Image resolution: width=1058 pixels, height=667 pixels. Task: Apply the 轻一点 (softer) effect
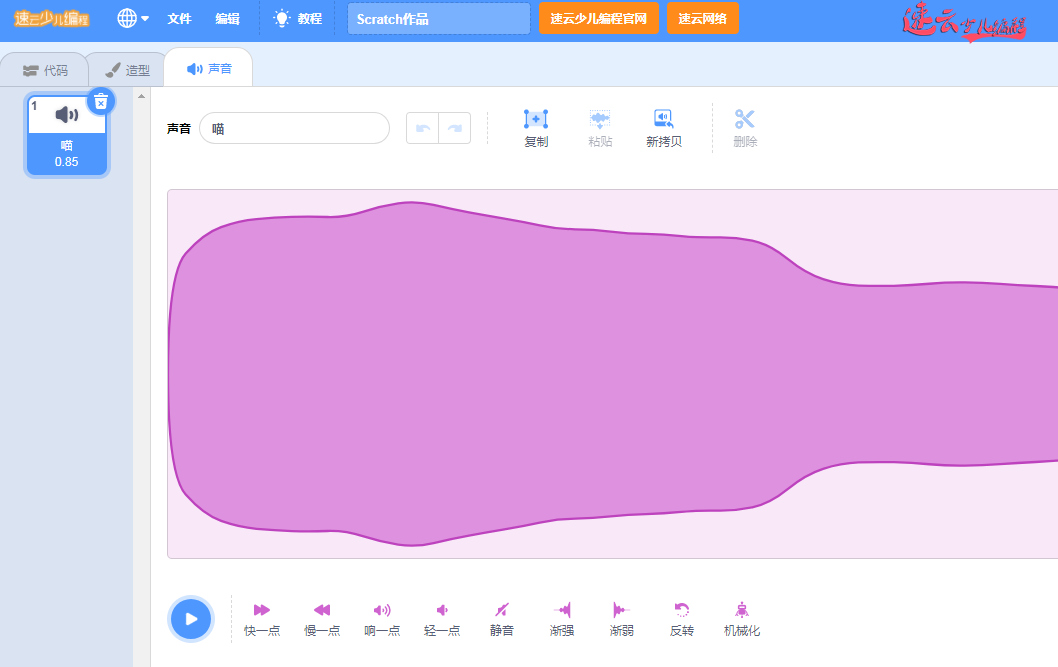pyautogui.click(x=442, y=610)
